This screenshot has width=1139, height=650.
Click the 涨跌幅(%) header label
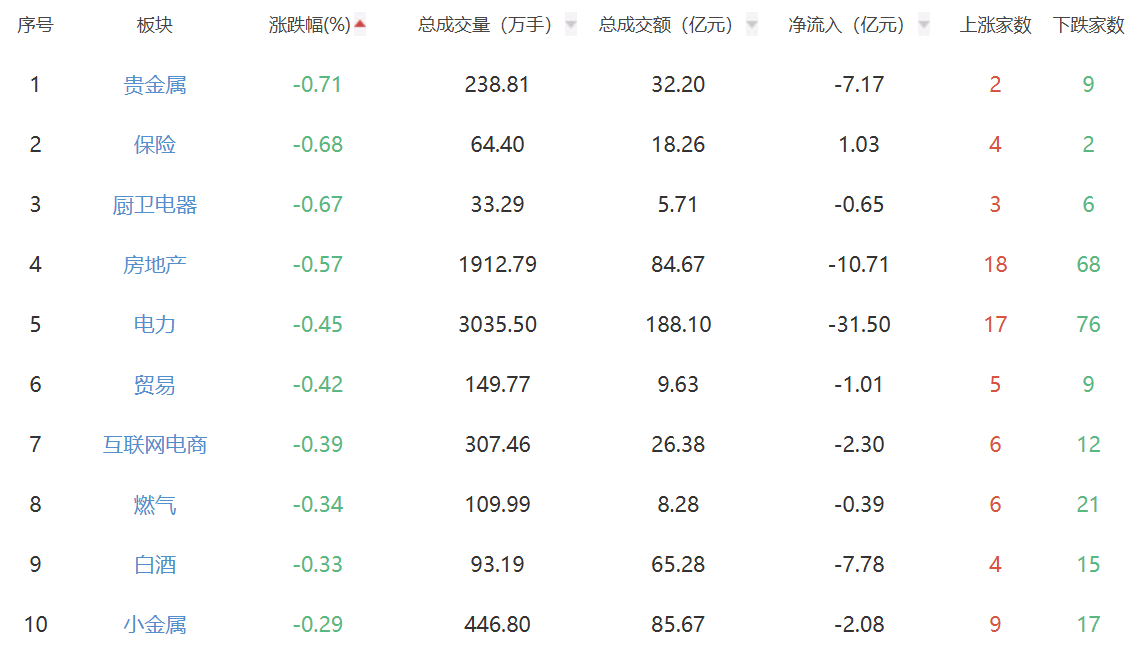(309, 25)
